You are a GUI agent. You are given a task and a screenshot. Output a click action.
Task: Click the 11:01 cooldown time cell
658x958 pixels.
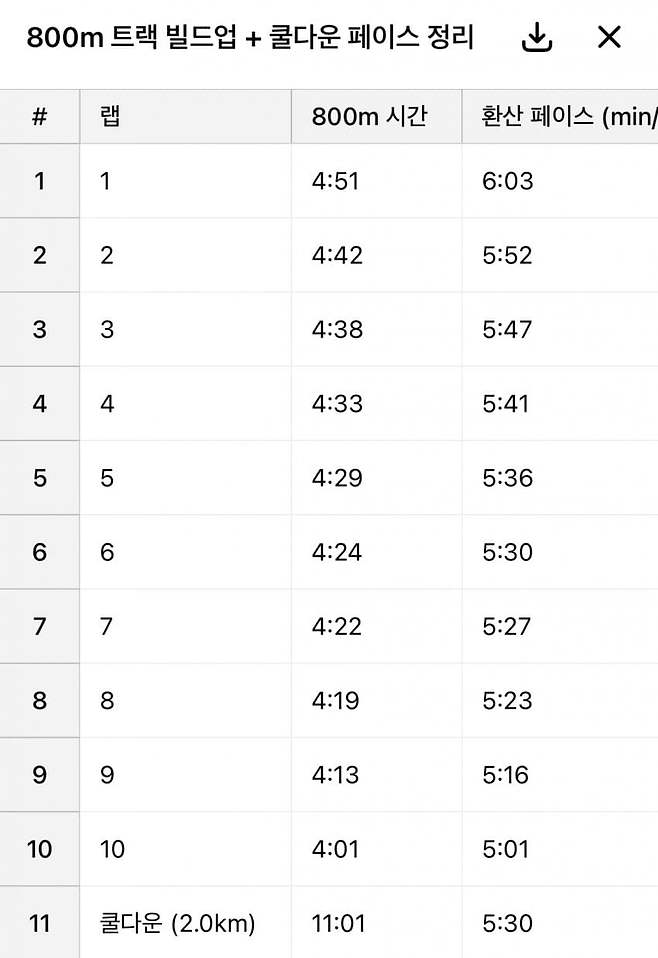(x=376, y=923)
